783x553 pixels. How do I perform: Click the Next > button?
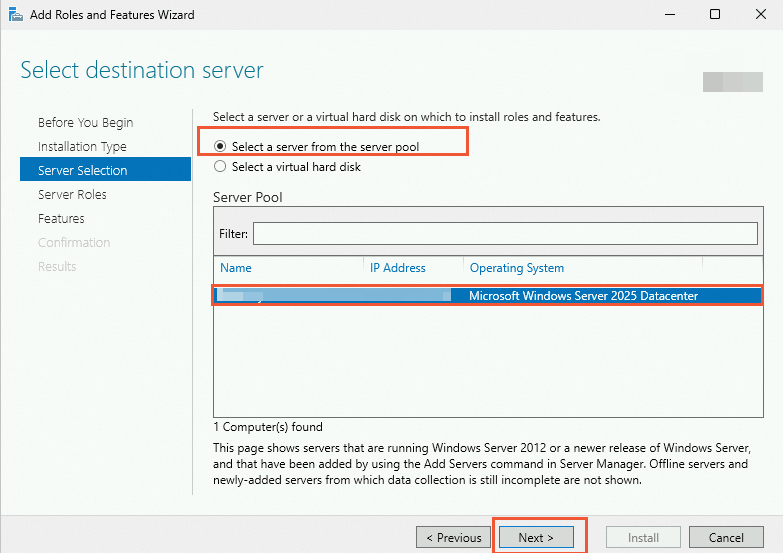click(x=536, y=538)
